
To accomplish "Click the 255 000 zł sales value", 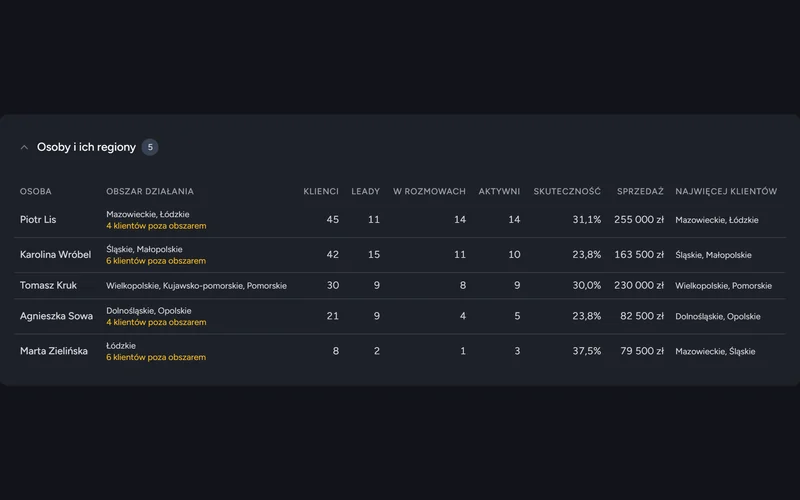I will click(639, 219).
